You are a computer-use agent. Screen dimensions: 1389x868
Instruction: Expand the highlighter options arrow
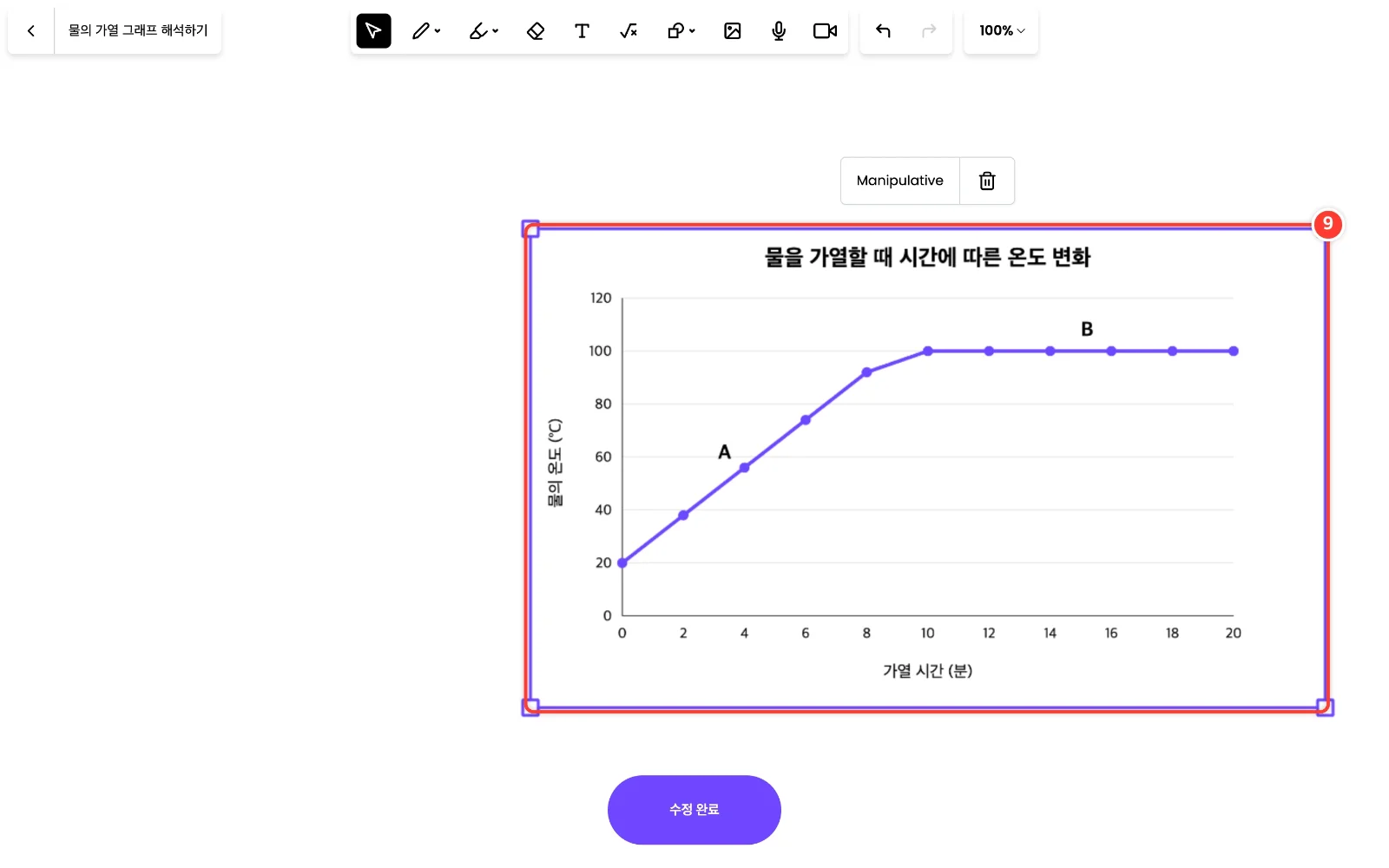(496, 31)
